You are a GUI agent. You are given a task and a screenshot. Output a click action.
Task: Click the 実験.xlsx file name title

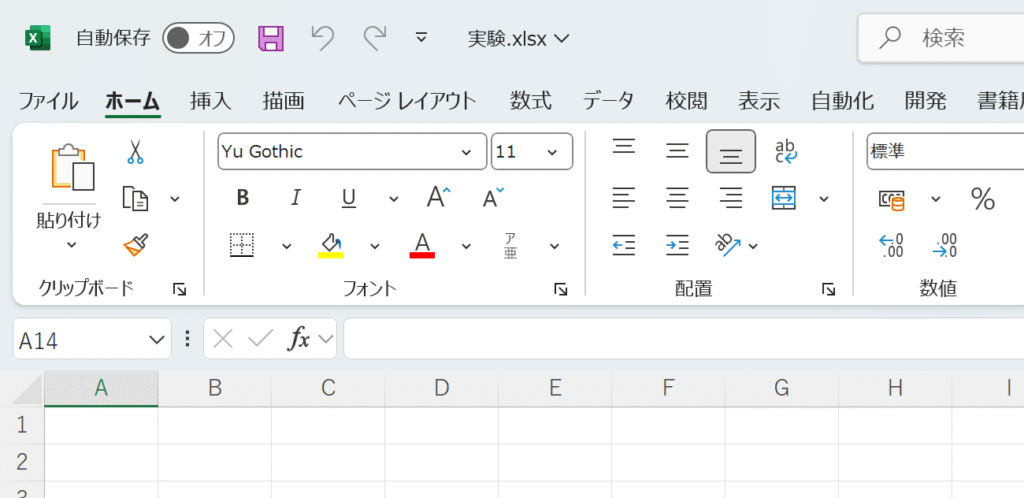click(518, 38)
